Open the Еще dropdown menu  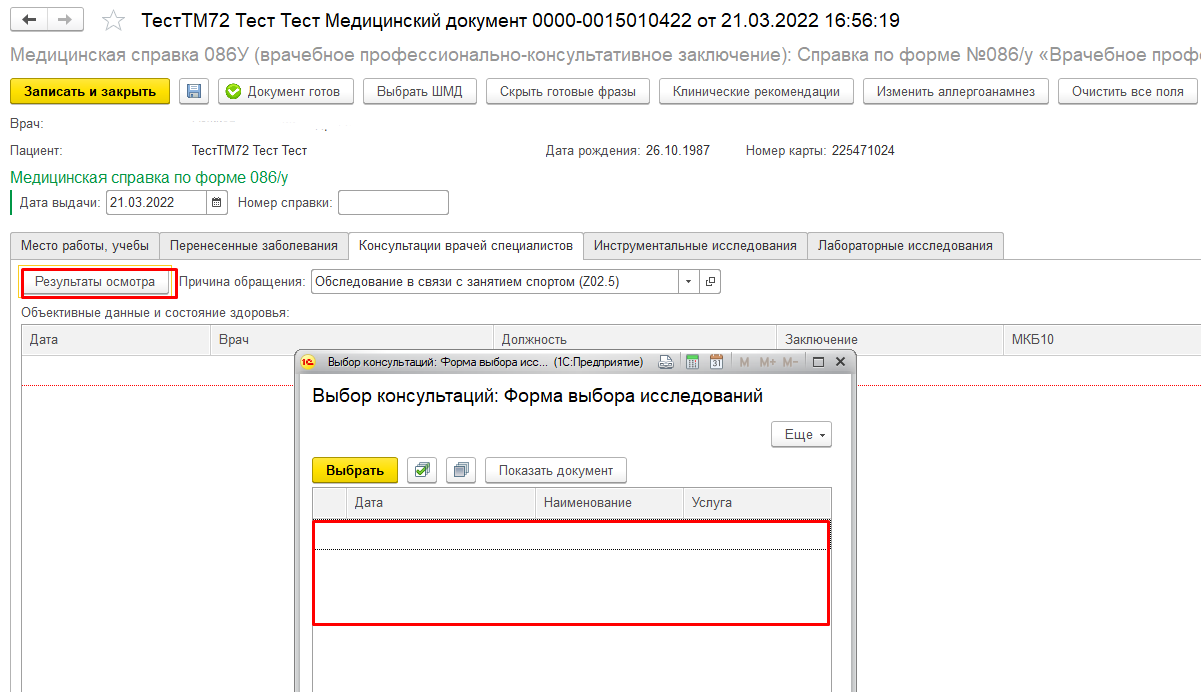tap(801, 435)
